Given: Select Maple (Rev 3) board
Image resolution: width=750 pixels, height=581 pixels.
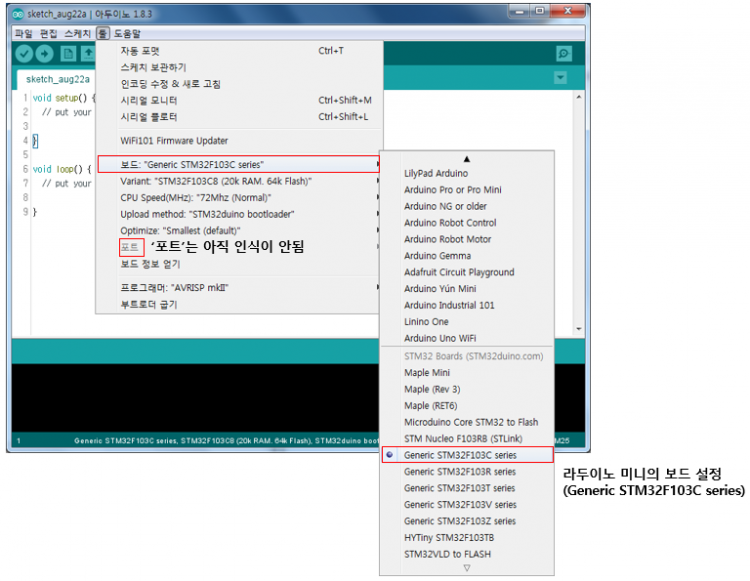Looking at the screenshot, I should (x=467, y=389).
